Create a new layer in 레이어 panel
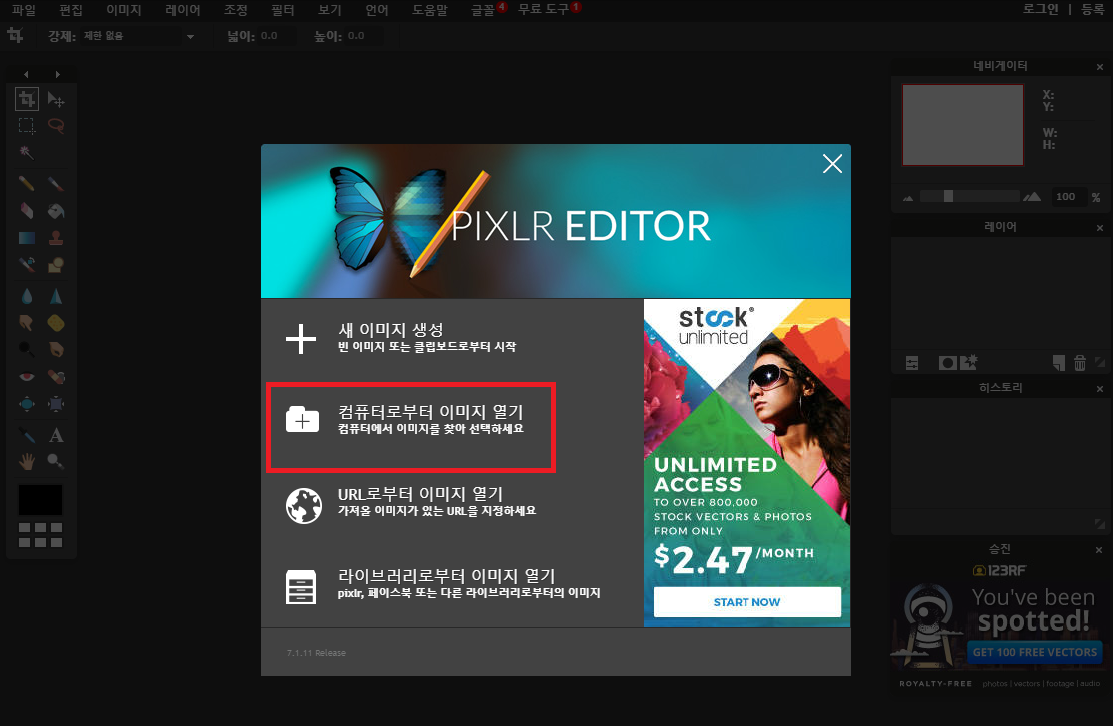This screenshot has width=1113, height=726. click(1059, 363)
